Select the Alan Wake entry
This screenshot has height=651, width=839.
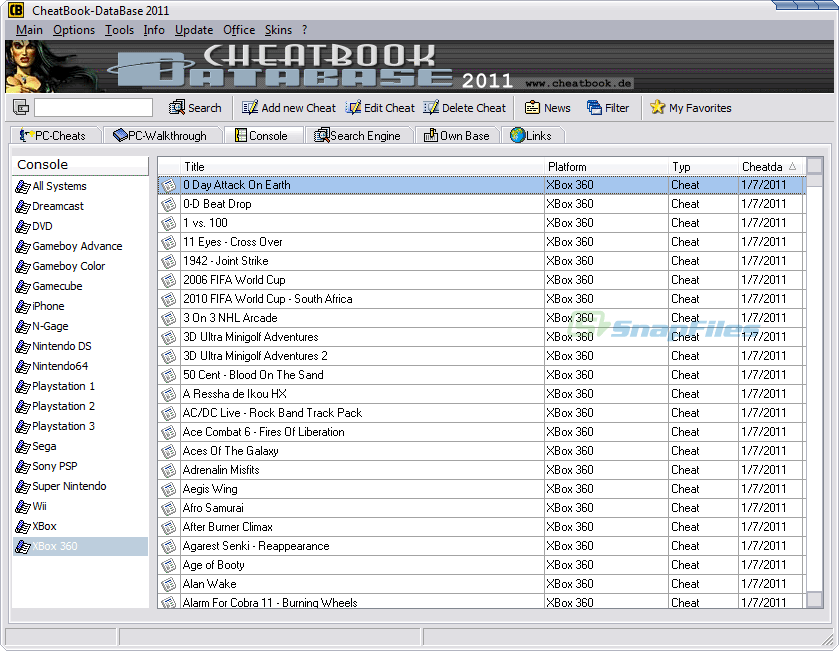tap(480, 584)
